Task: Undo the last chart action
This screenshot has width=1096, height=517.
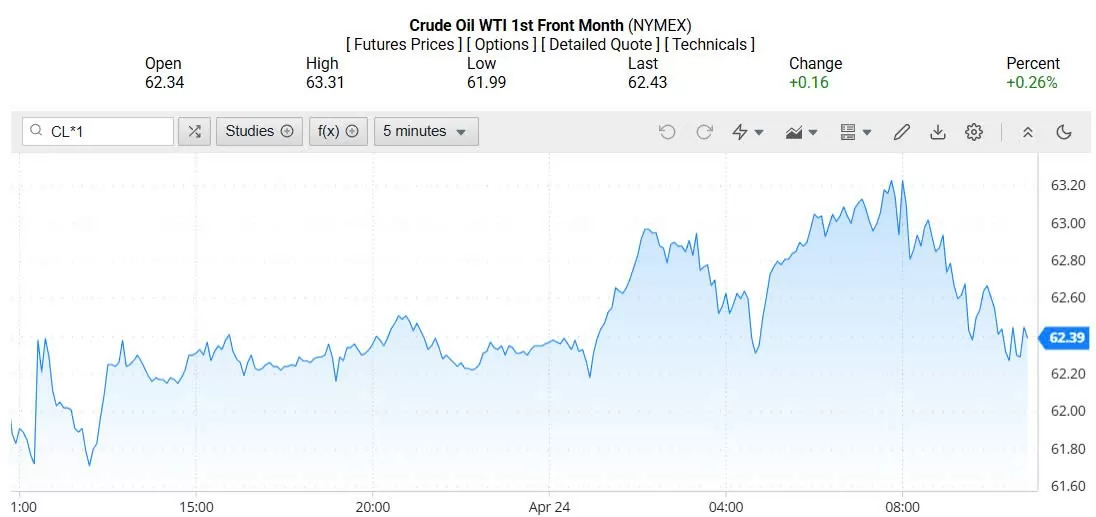Action: tap(667, 131)
